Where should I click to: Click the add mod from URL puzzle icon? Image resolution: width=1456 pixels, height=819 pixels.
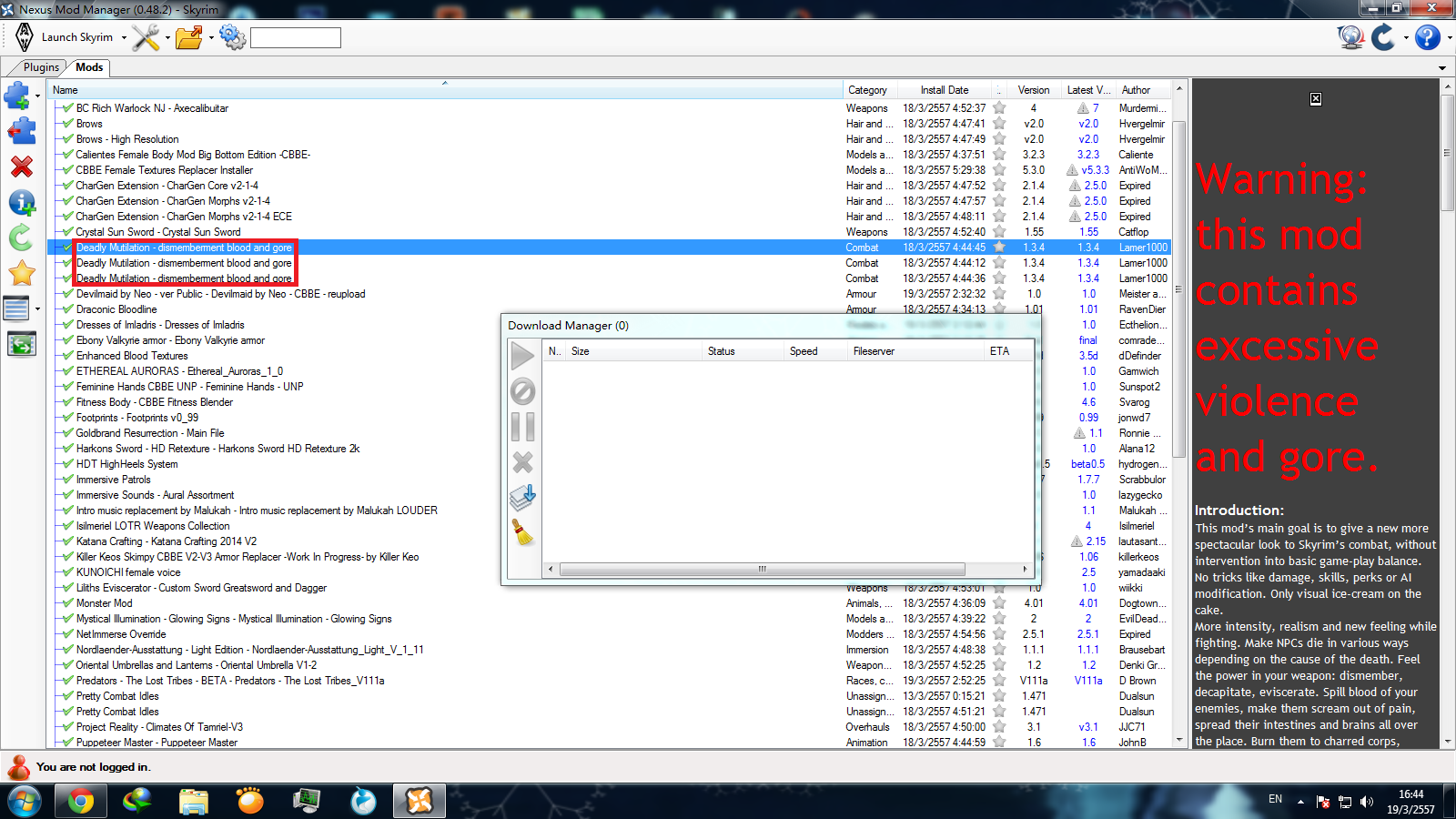click(x=21, y=131)
